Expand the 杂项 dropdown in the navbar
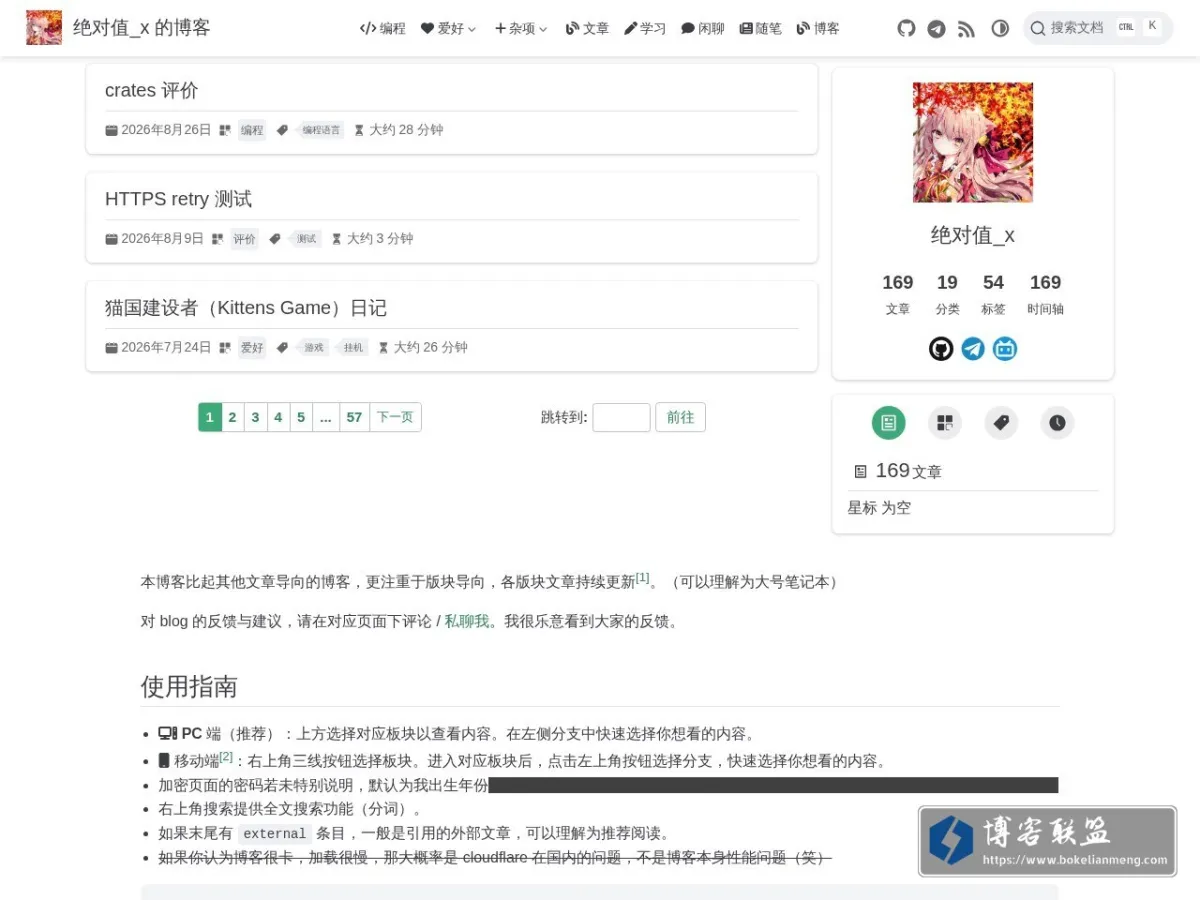1200x900 pixels. 521,28
